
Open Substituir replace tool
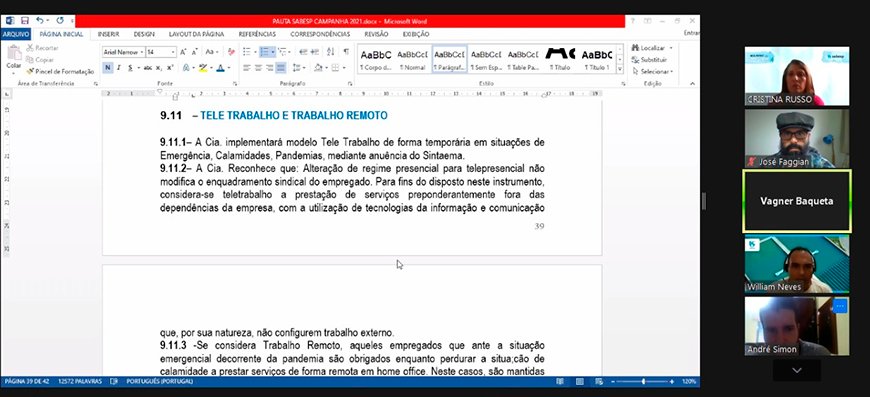click(x=650, y=60)
